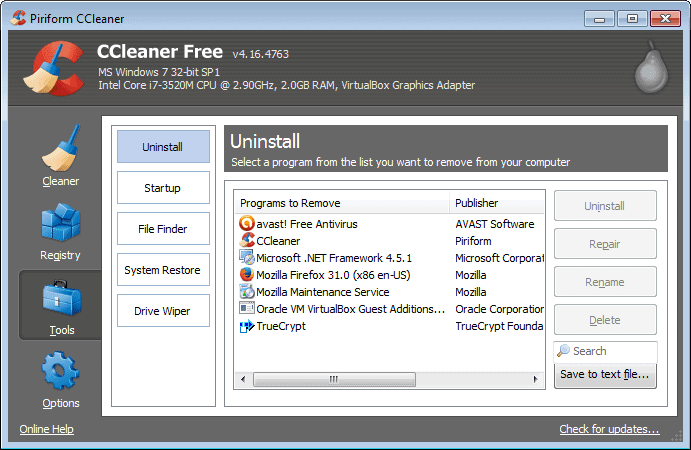Image resolution: width=691 pixels, height=450 pixels.
Task: Click the horizontal scrollbar thumb
Action: [x=334, y=379]
